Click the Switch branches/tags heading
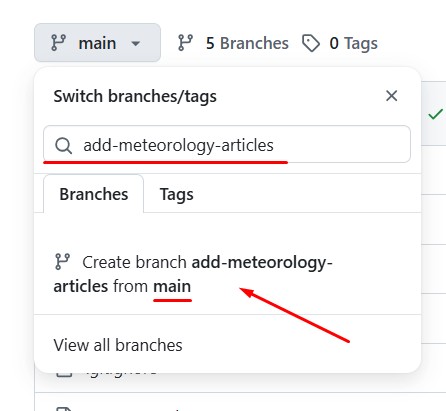The image size is (446, 411). 135,97
